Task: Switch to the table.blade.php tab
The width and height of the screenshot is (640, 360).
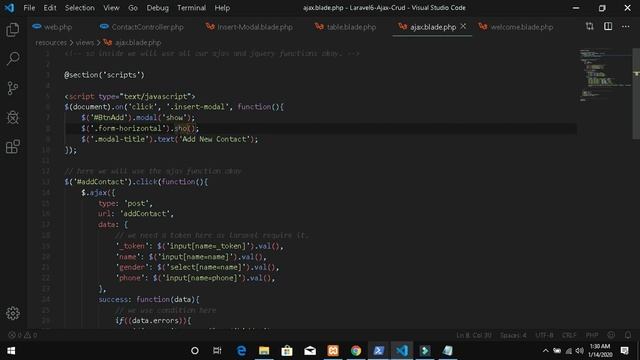Action: tap(351, 27)
